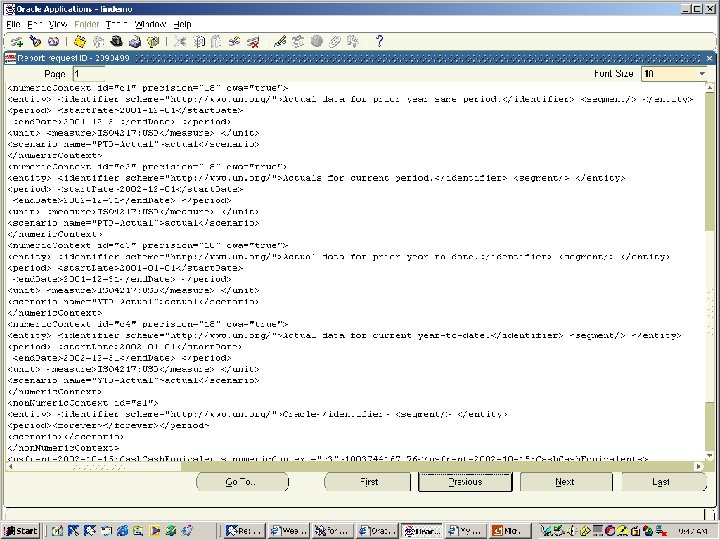Click the Copy toolbar icon
This screenshot has height=540, width=720.
click(198, 42)
